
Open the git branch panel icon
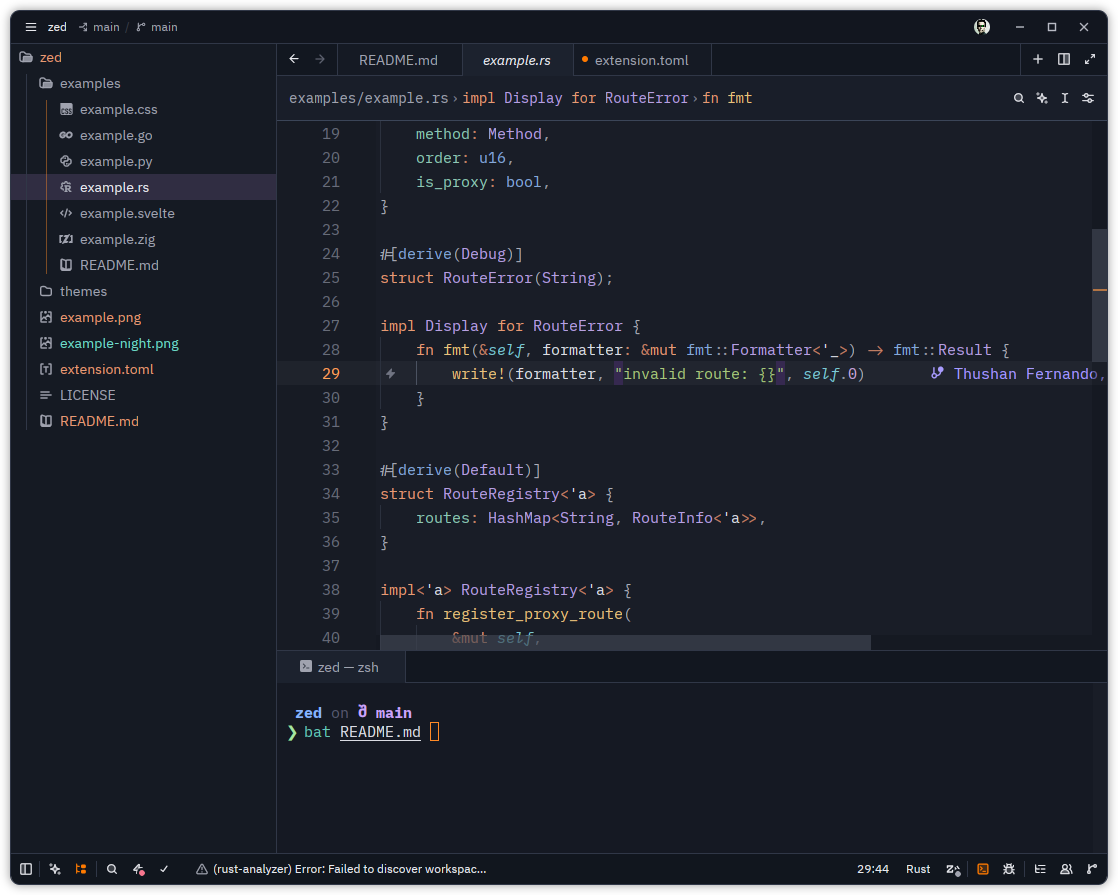(1092, 869)
